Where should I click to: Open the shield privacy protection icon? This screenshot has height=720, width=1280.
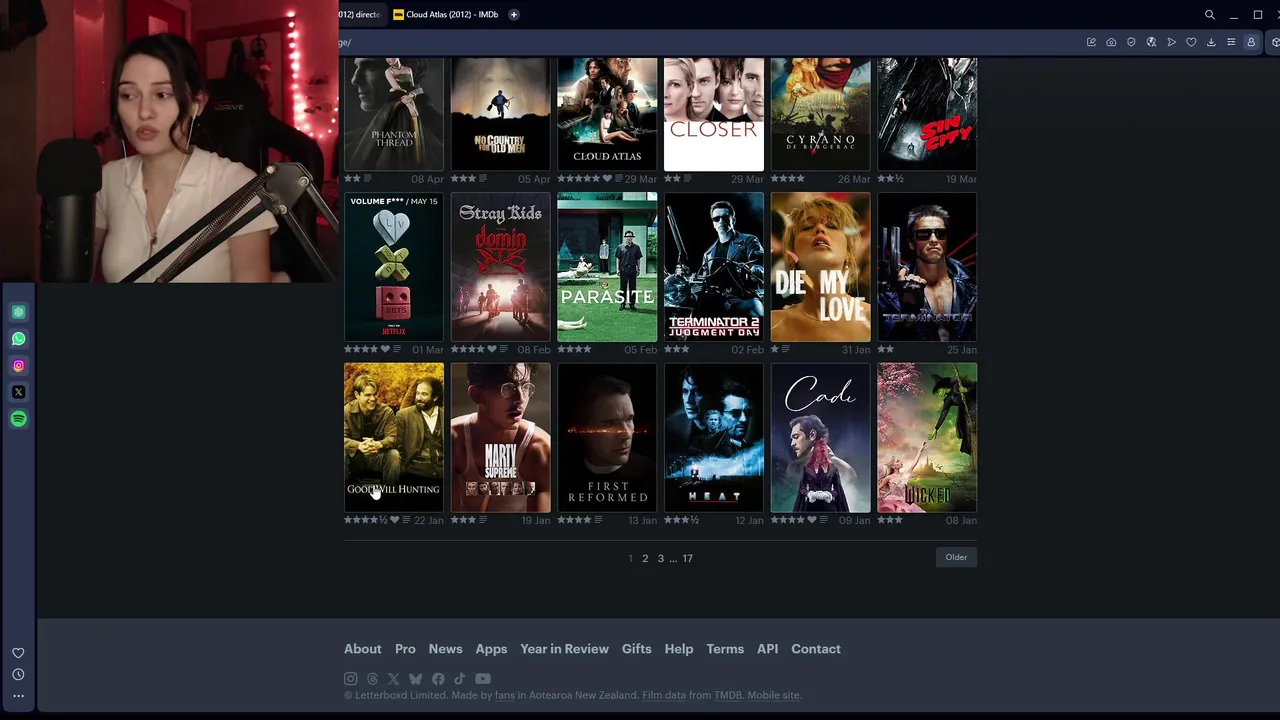tap(1131, 42)
